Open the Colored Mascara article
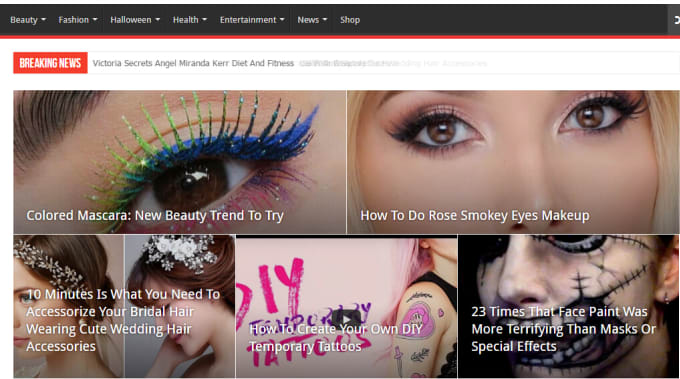The width and height of the screenshot is (680, 379). [x=155, y=215]
